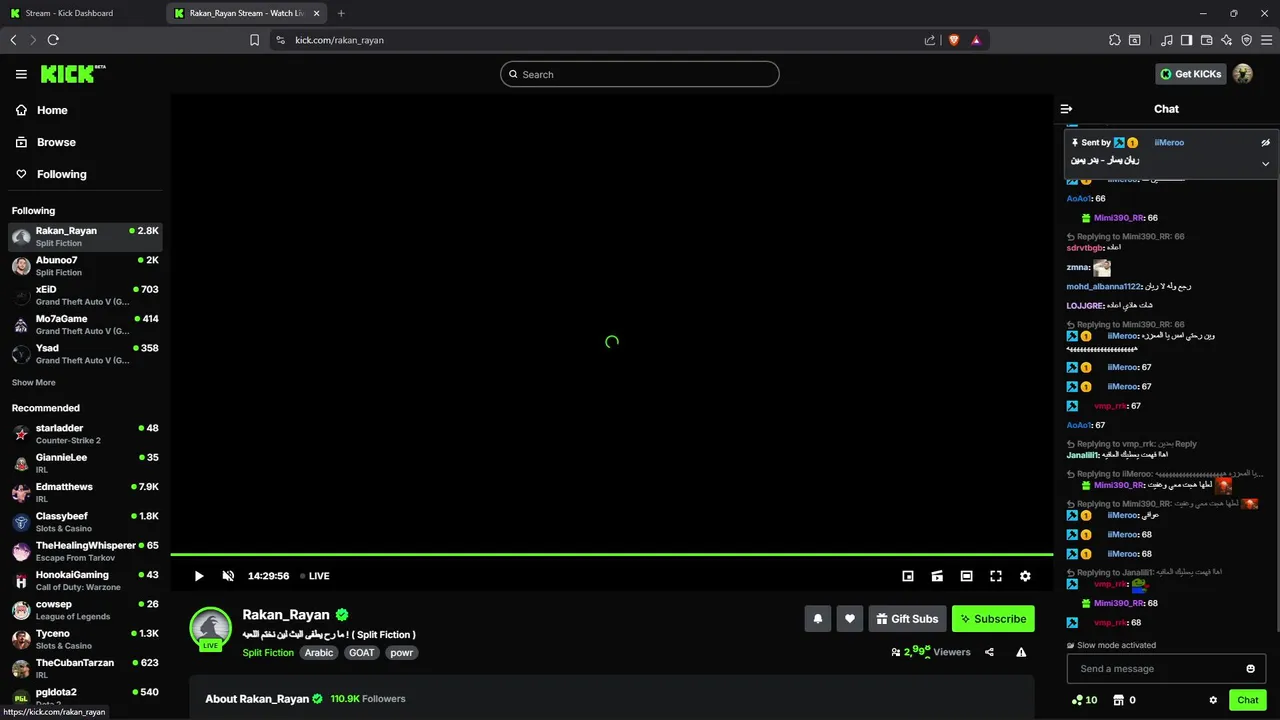Viewport: 1280px width, 720px height.
Task: Share the stream via share icon
Action: click(989, 652)
